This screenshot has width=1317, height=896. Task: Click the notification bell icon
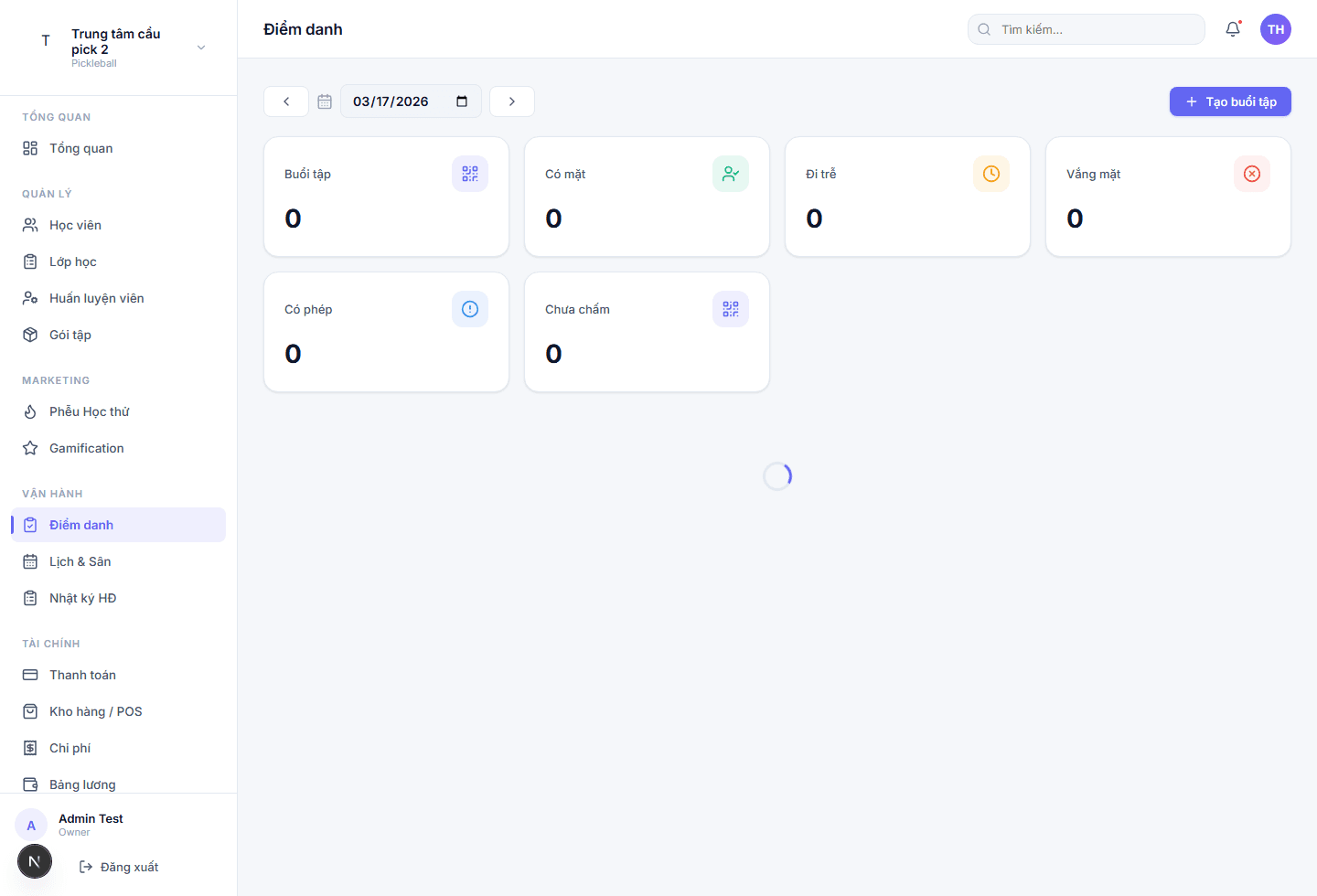1233,29
